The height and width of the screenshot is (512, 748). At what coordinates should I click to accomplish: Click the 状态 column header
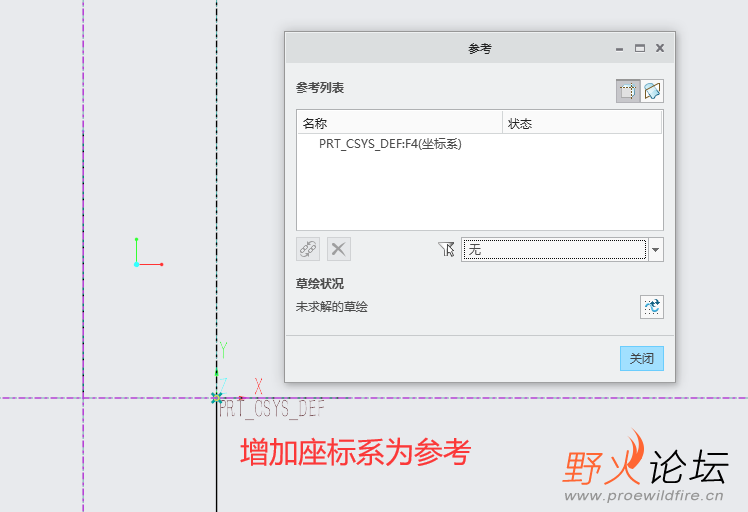pos(582,124)
